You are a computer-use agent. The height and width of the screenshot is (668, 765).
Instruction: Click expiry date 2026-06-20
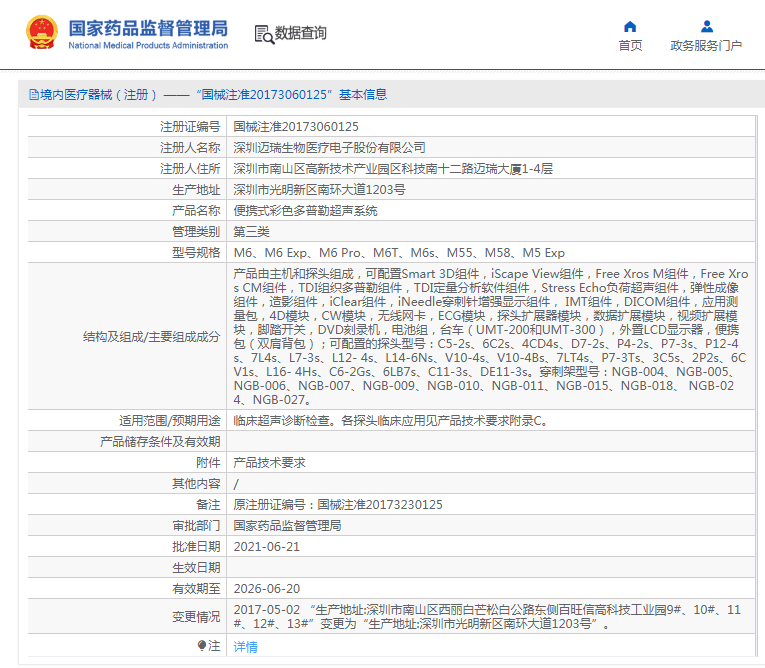click(266, 588)
